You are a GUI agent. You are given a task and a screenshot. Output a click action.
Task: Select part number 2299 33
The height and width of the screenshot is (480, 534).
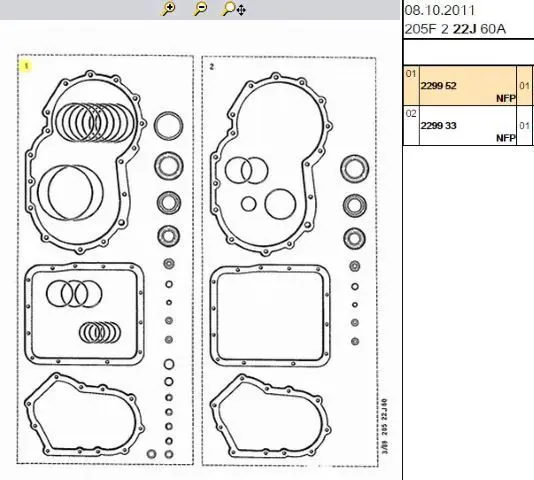(x=438, y=126)
